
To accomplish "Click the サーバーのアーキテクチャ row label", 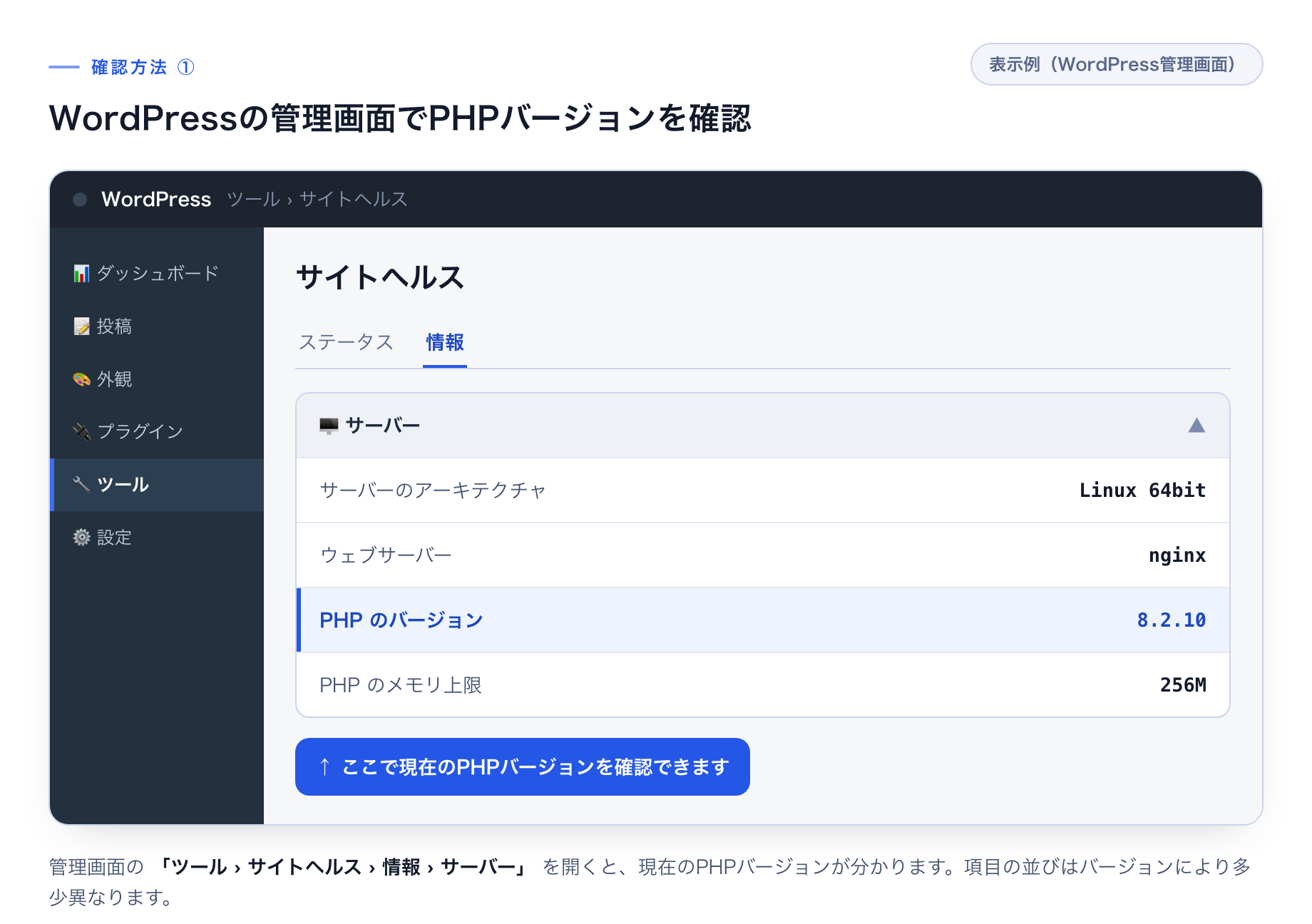I will (433, 491).
